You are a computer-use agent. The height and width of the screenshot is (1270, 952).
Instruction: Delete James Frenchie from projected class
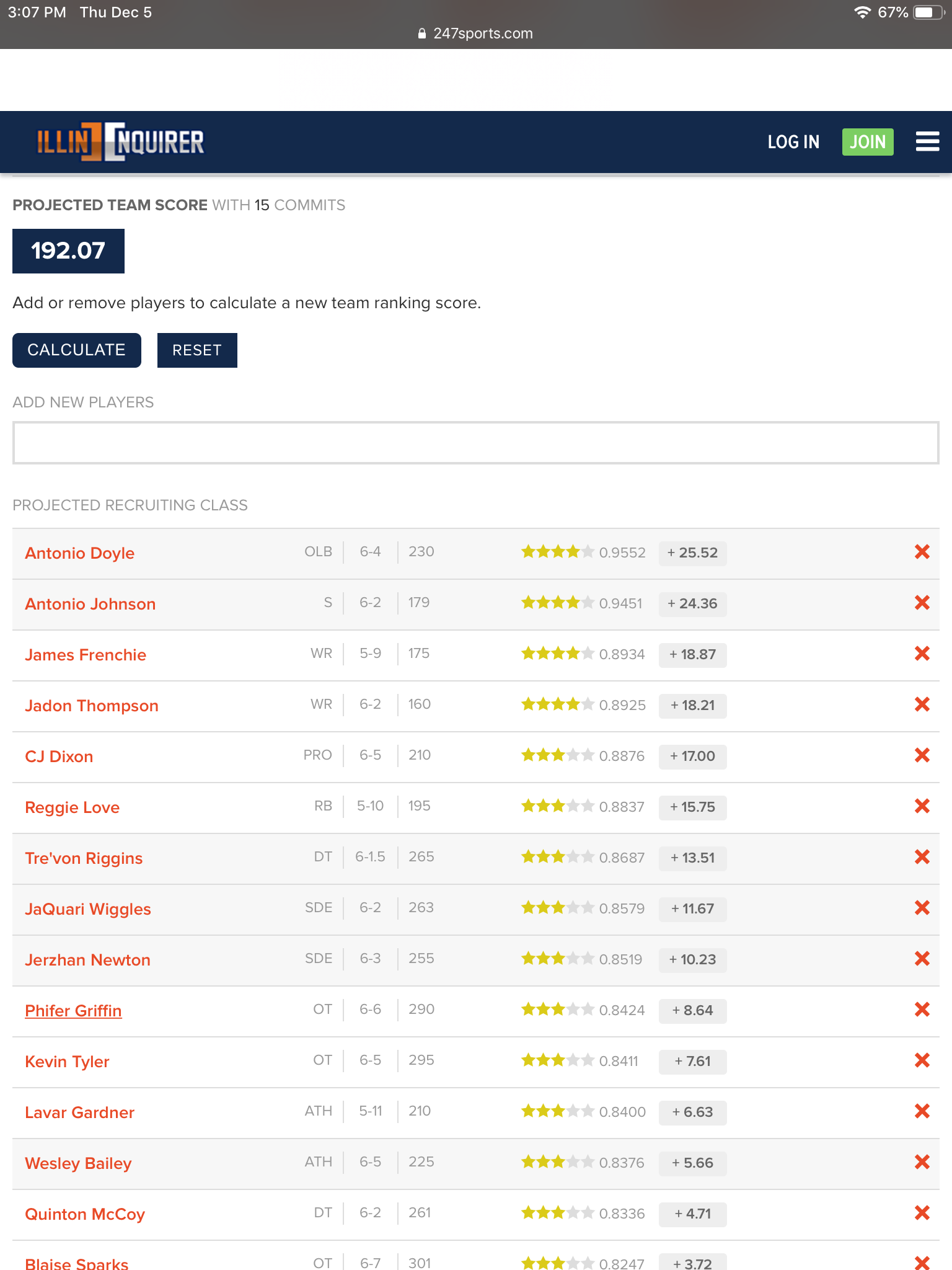point(922,654)
